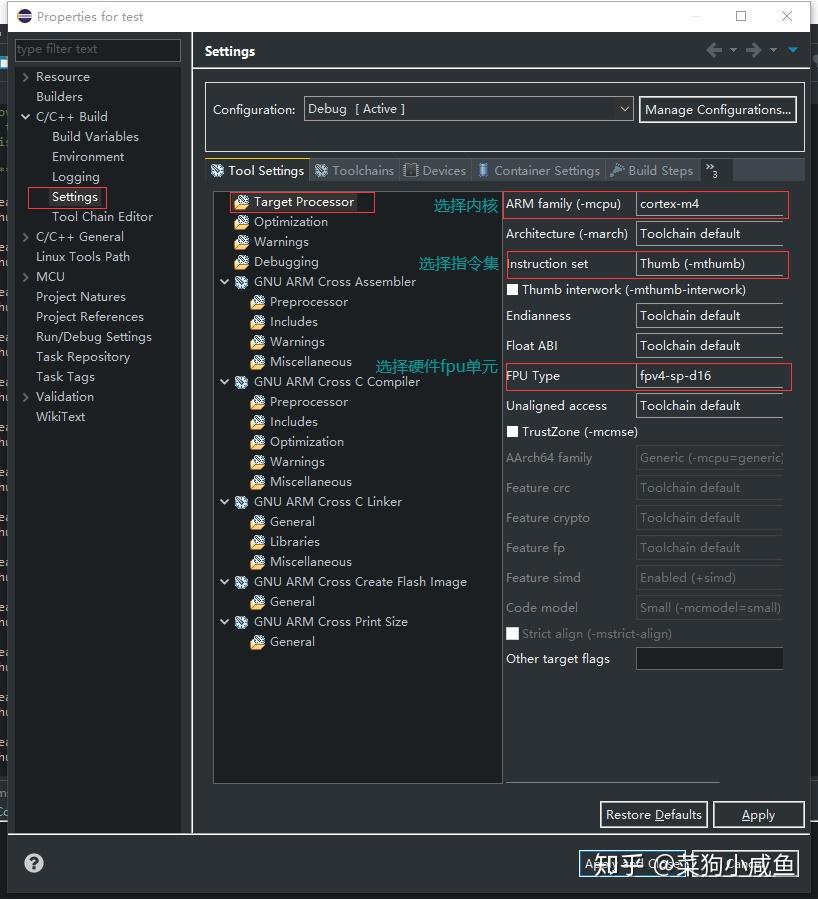Enable Thumb interwork (-mthumb-interwork)

pyautogui.click(x=512, y=289)
